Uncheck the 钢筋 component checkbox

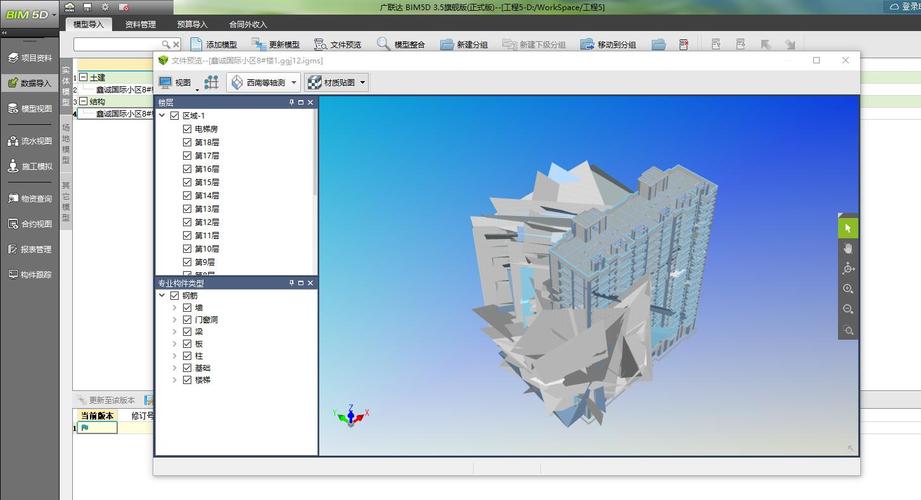tap(174, 296)
